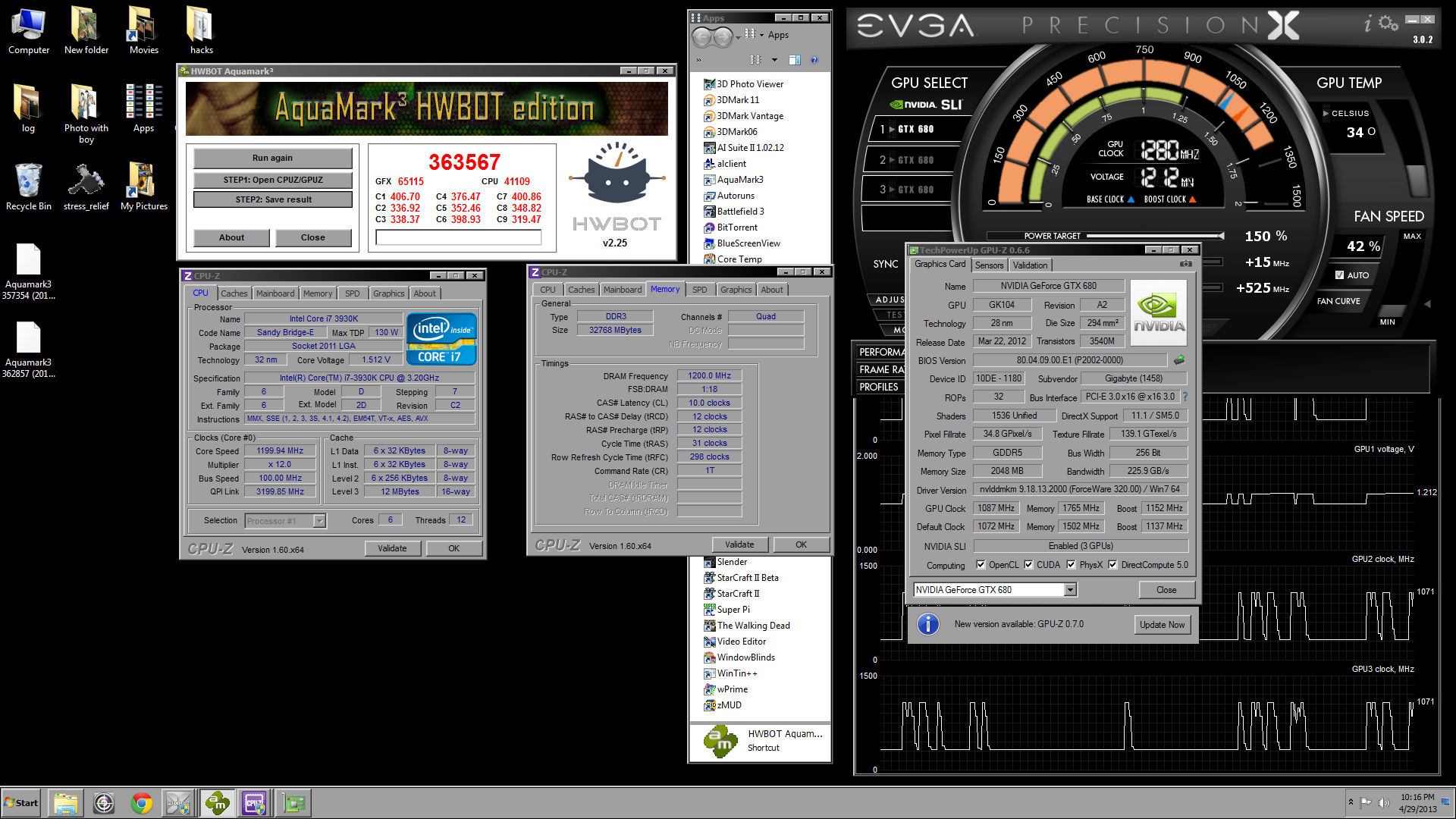The width and height of the screenshot is (1456, 819).
Task: Click the CPU-Z taskbar icon
Action: coord(254,803)
